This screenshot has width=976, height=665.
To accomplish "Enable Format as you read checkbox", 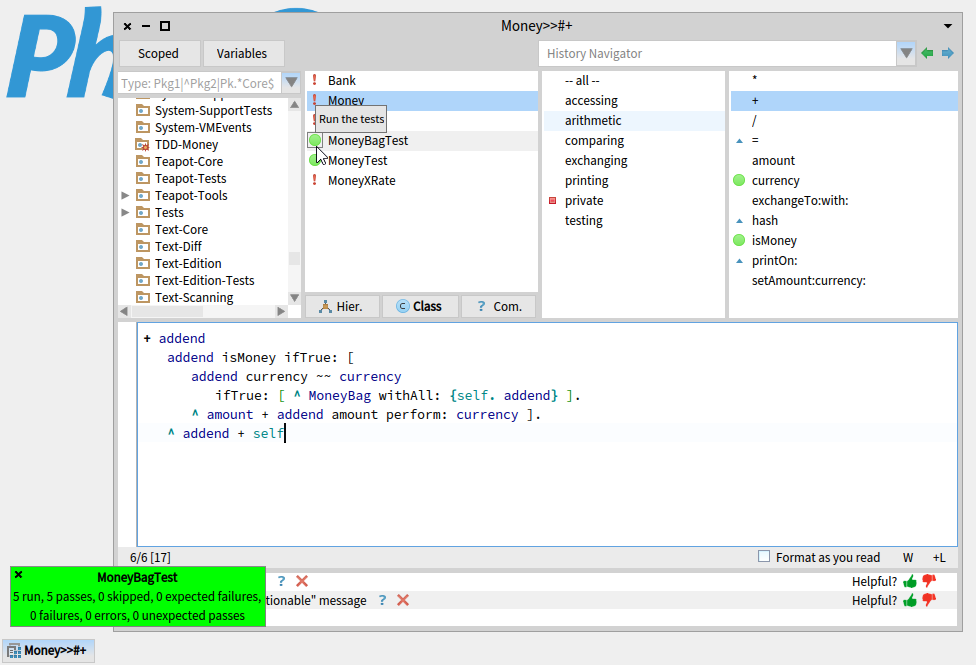I will (x=764, y=557).
